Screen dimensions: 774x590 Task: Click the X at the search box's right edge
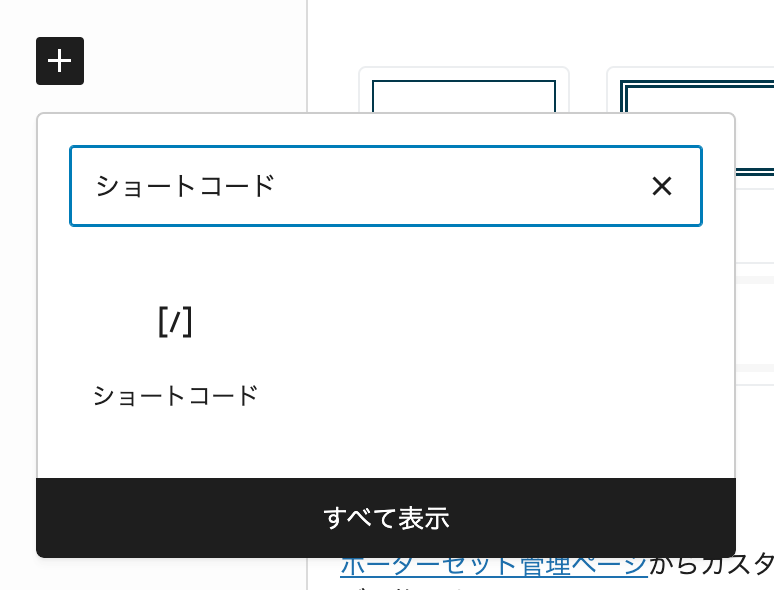click(x=661, y=186)
